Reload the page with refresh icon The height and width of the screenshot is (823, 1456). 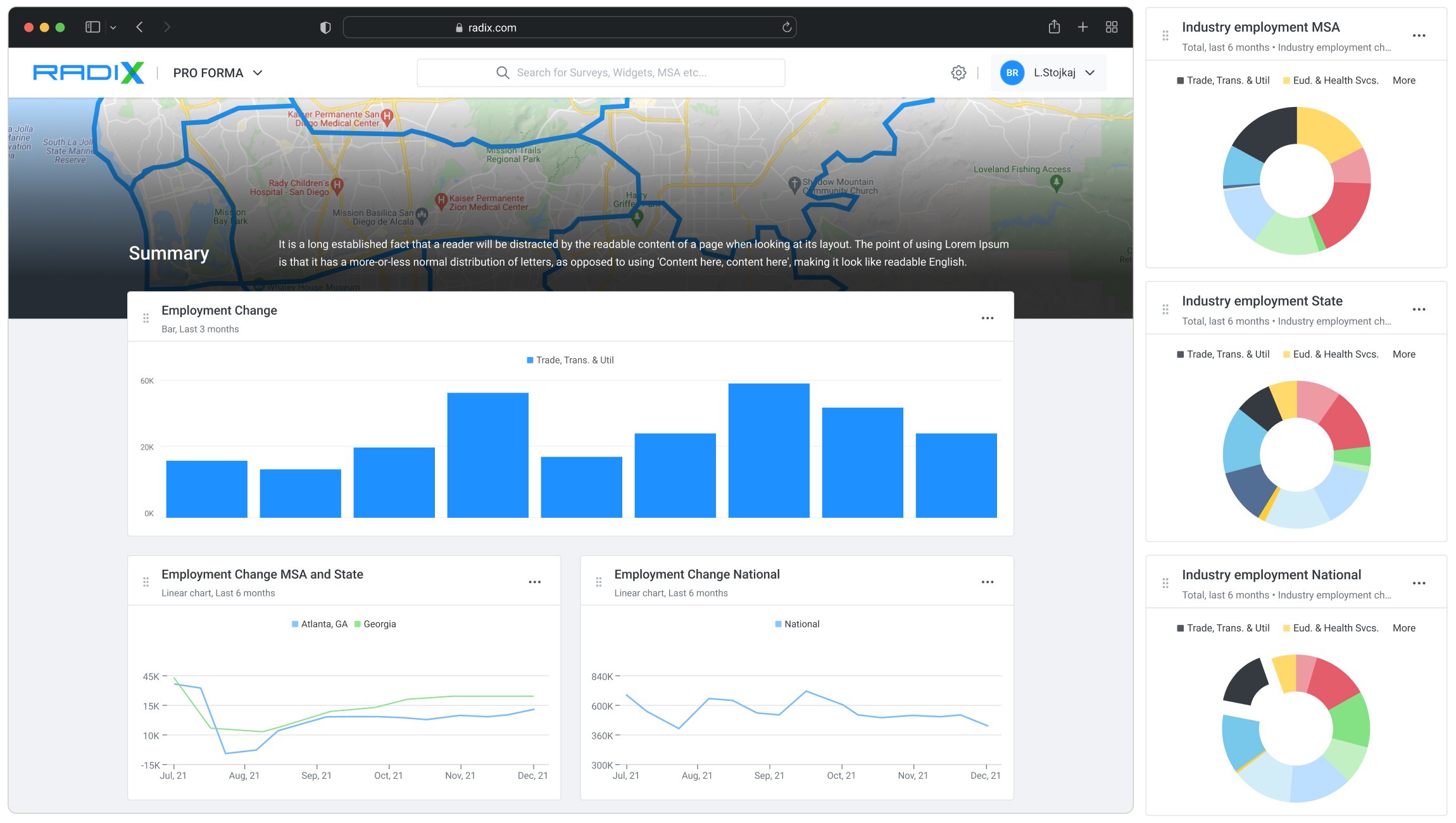click(x=786, y=27)
